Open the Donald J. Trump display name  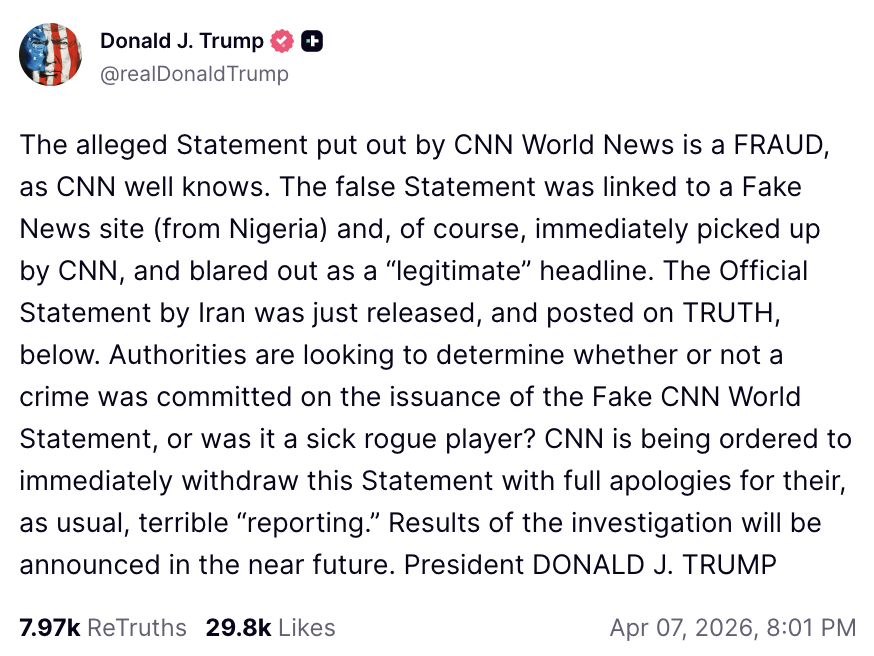pos(182,42)
